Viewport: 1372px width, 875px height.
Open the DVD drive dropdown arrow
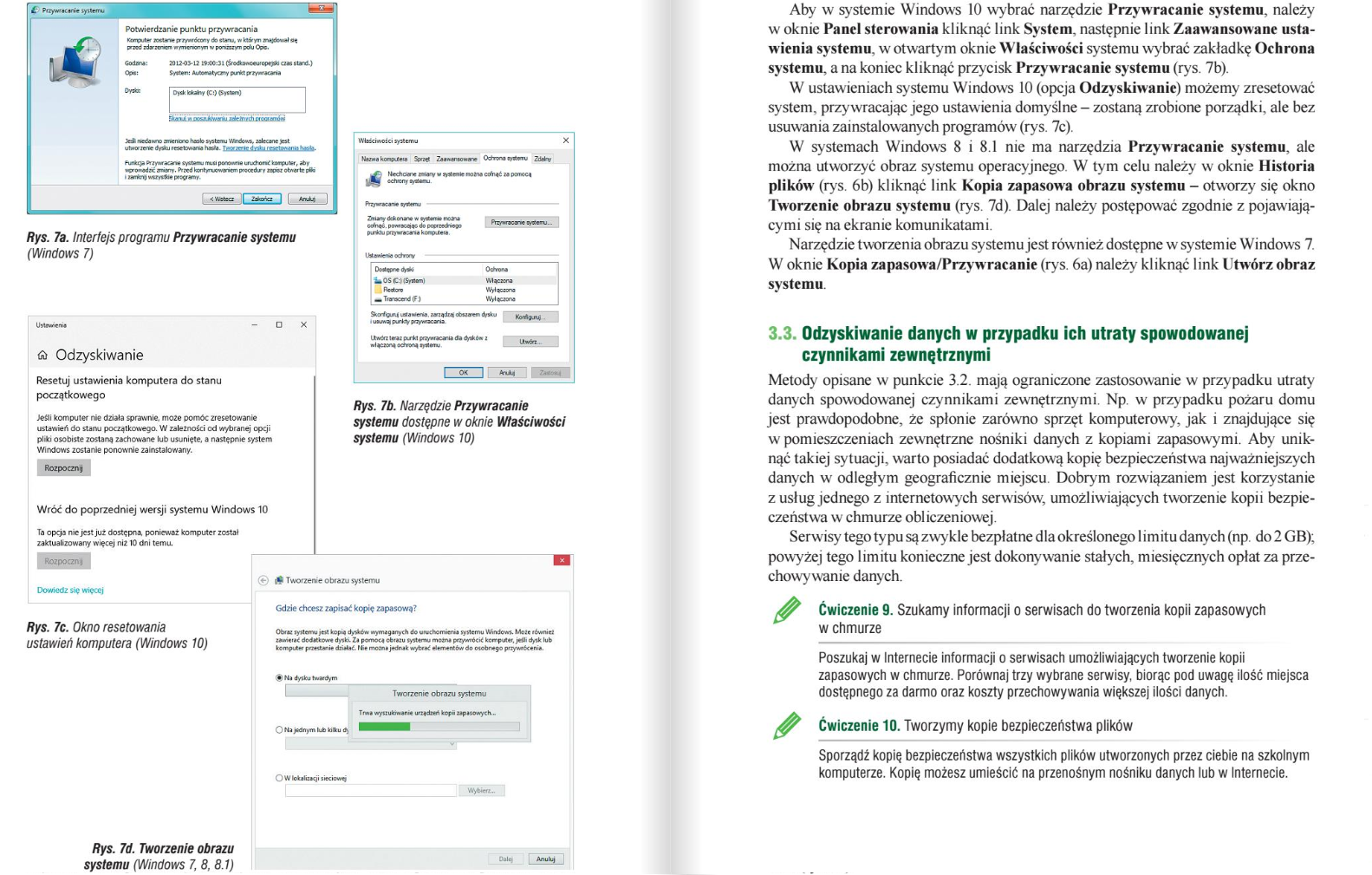click(452, 744)
